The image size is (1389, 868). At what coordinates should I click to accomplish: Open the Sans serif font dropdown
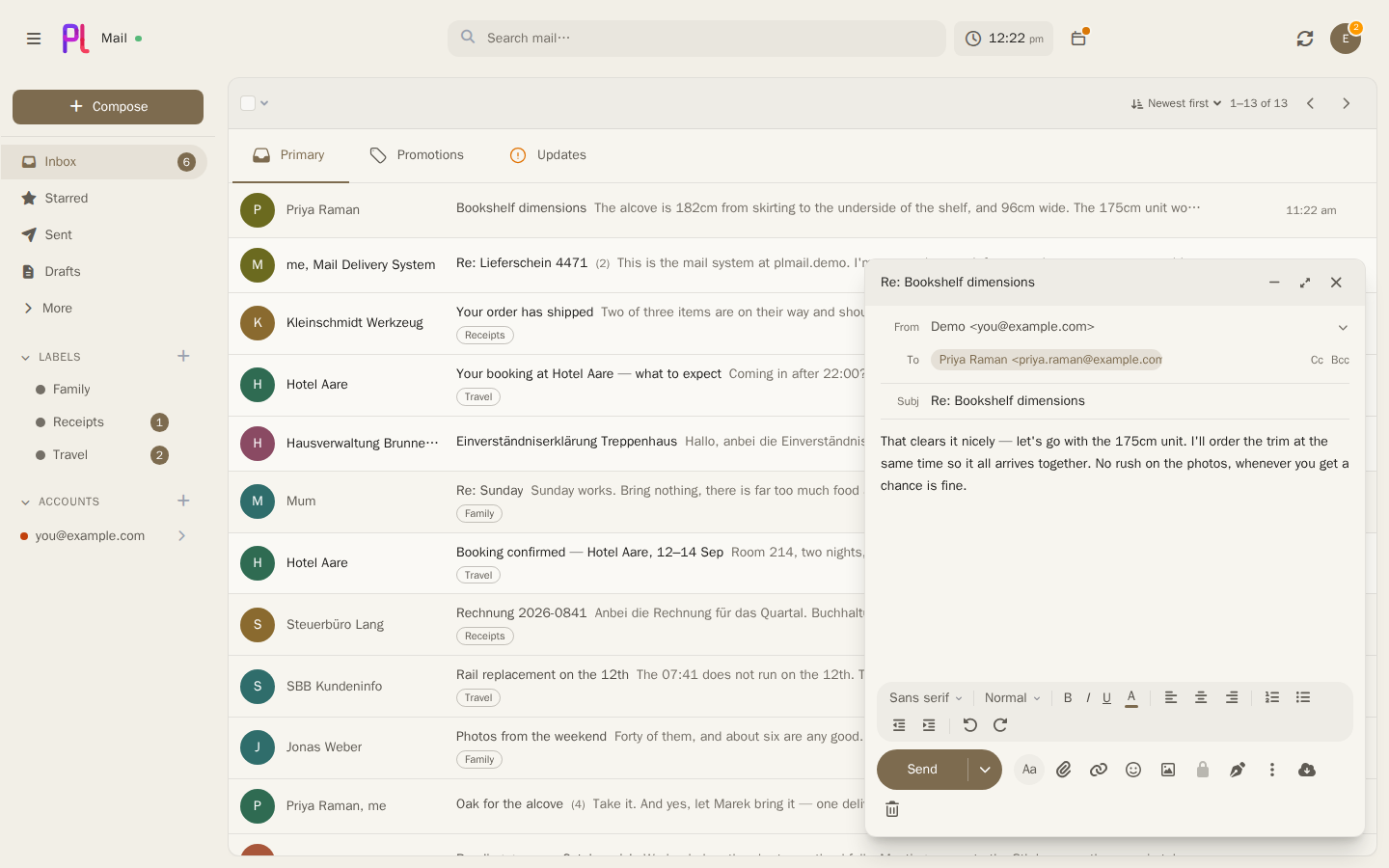point(926,697)
